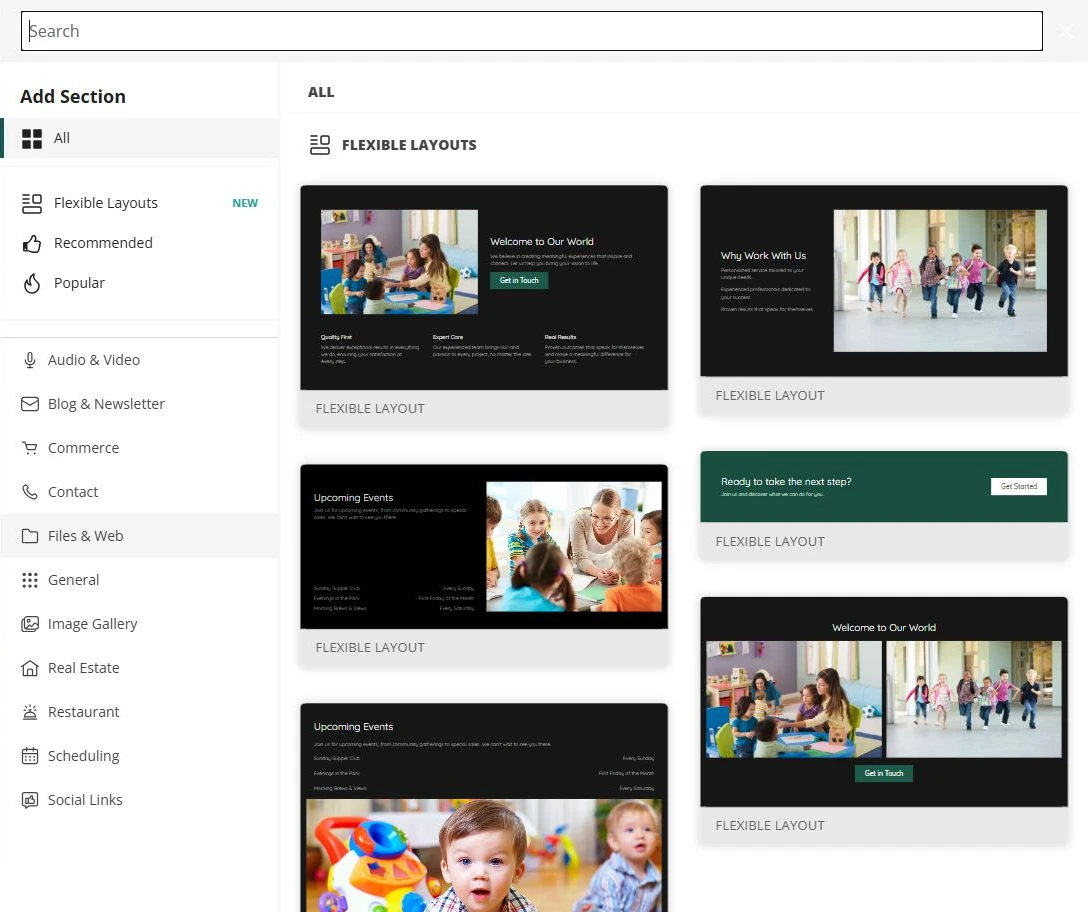Click the Flexible Layouts heading icon

click(320, 145)
